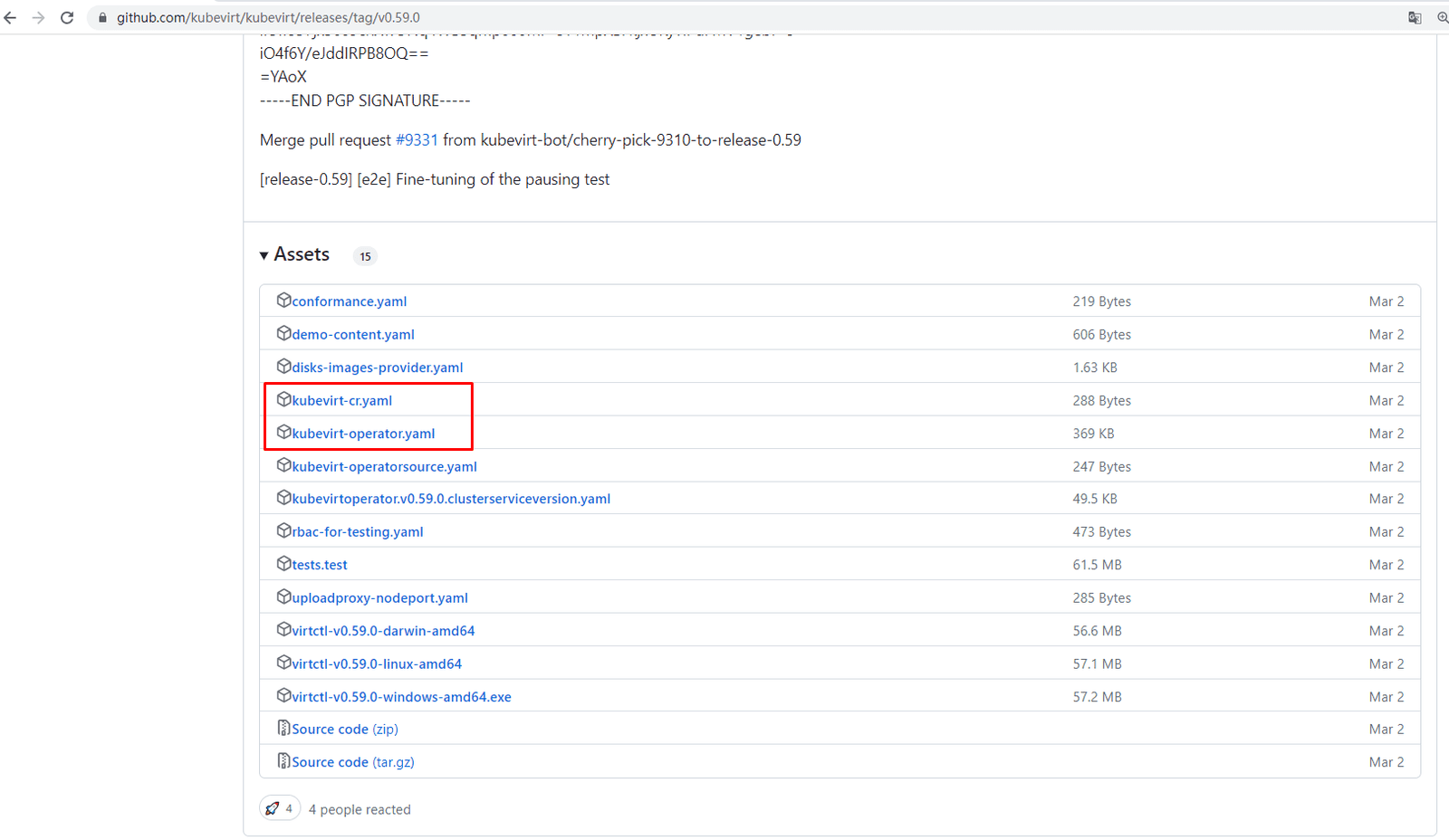
Task: Click the package icon beside virtctl linux-amd64
Action: 283,663
